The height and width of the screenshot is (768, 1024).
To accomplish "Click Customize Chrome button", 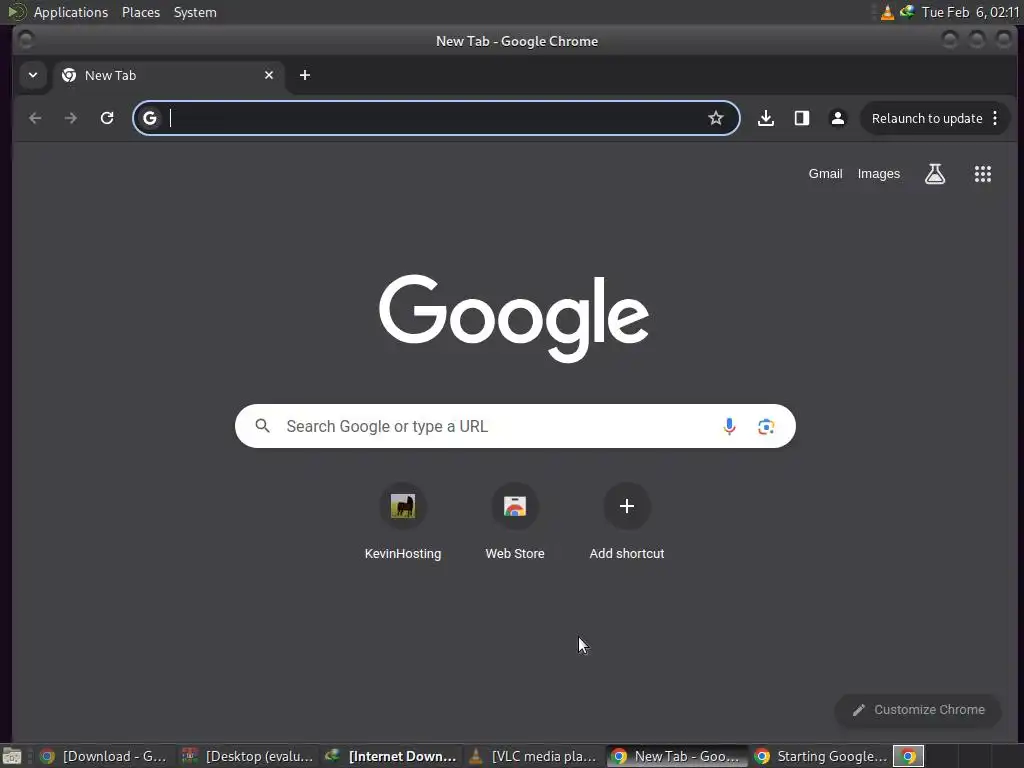I will point(918,710).
